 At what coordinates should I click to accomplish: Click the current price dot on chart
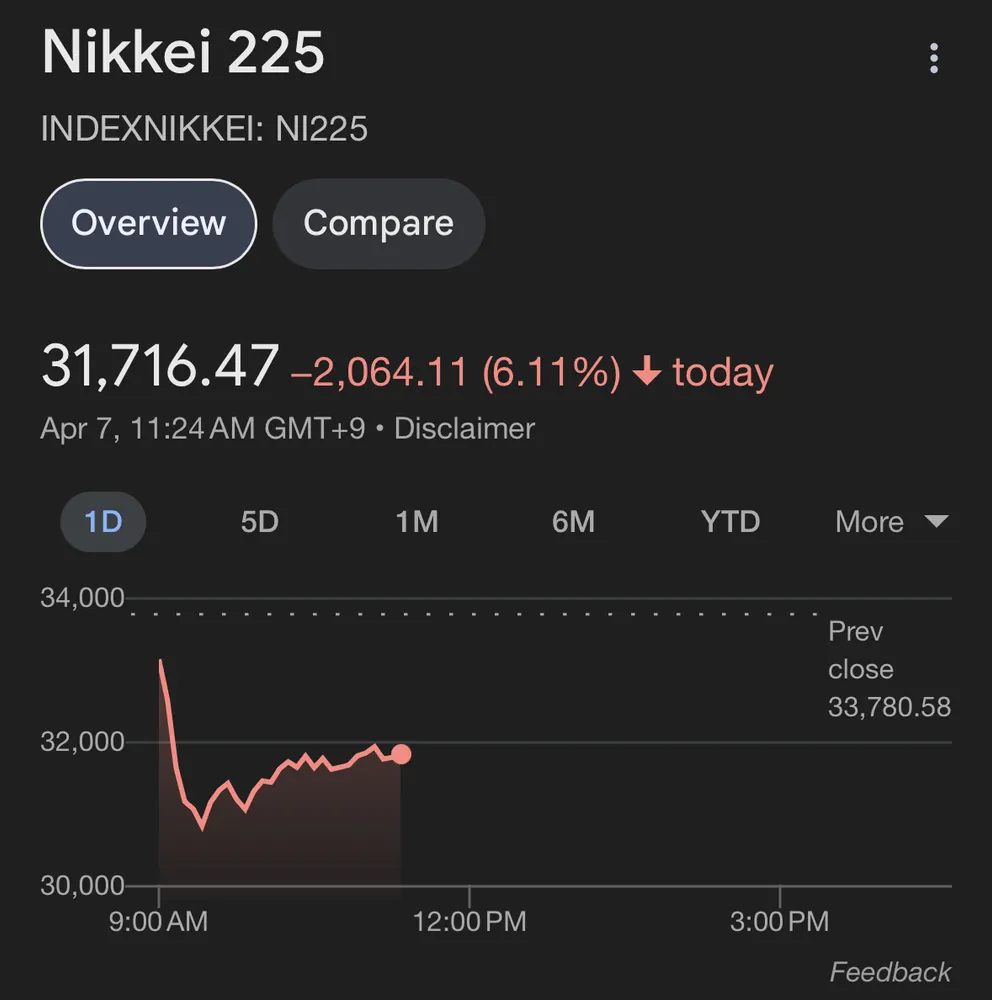pyautogui.click(x=401, y=754)
